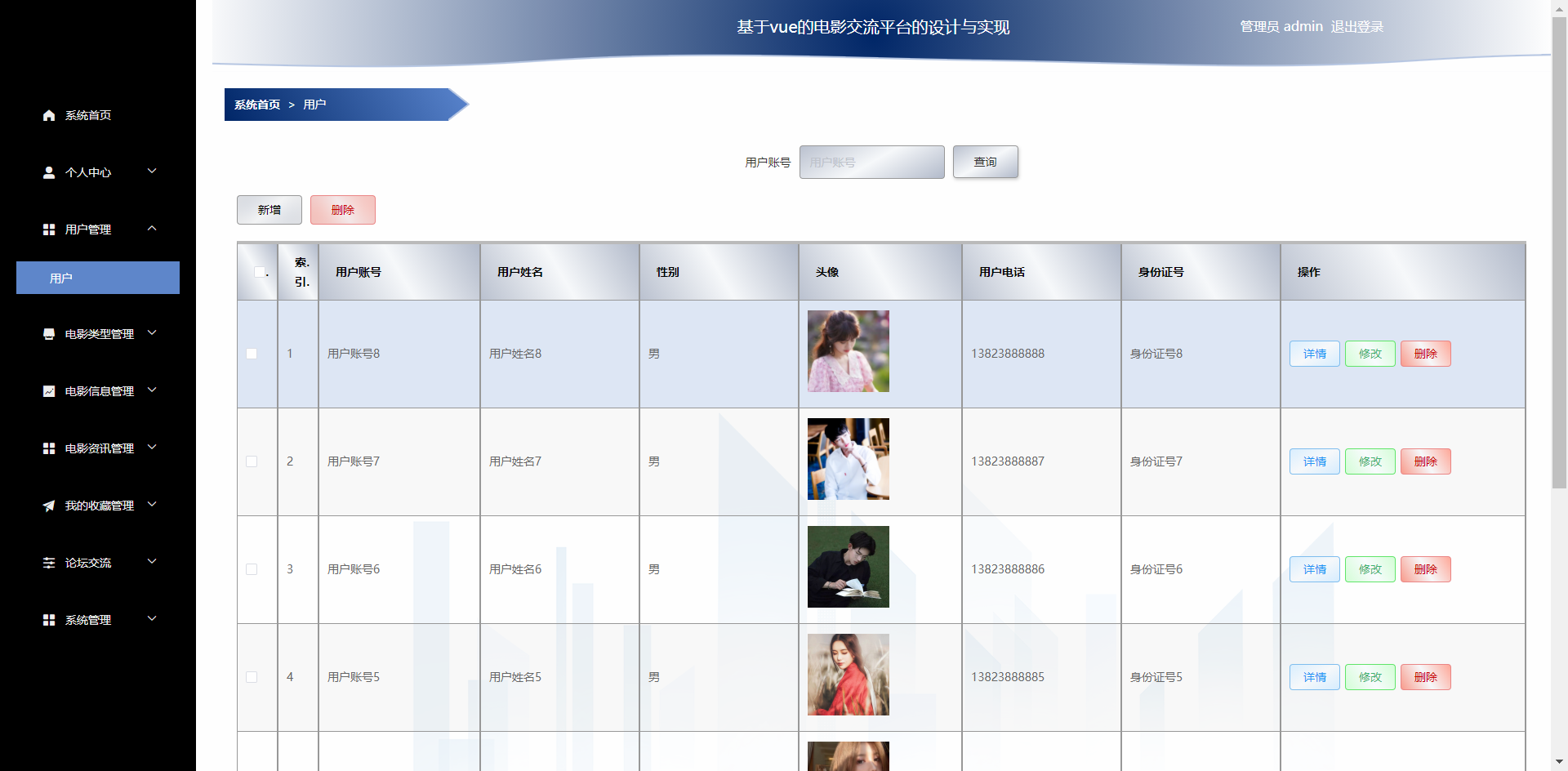The width and height of the screenshot is (1568, 771).
Task: Click the chart icon beside 电影信息管理
Action: [x=49, y=391]
